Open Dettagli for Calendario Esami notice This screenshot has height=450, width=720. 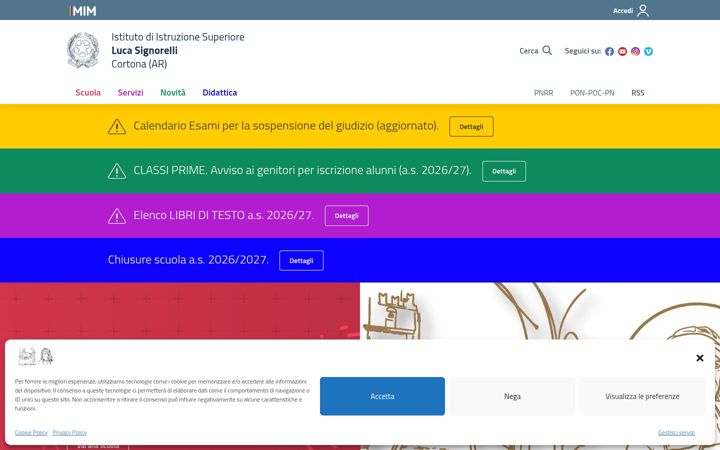coord(471,127)
